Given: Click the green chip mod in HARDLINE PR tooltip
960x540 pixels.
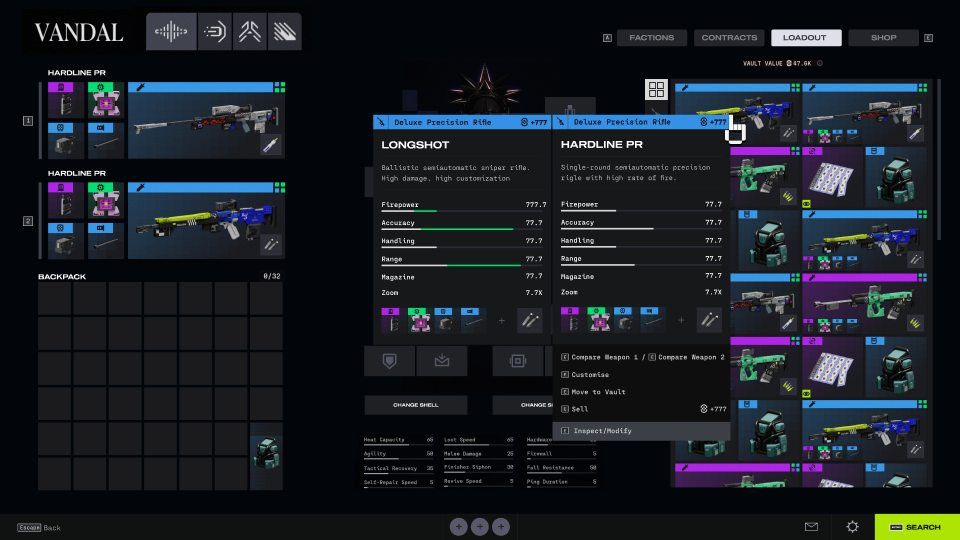Looking at the screenshot, I should pos(596,320).
